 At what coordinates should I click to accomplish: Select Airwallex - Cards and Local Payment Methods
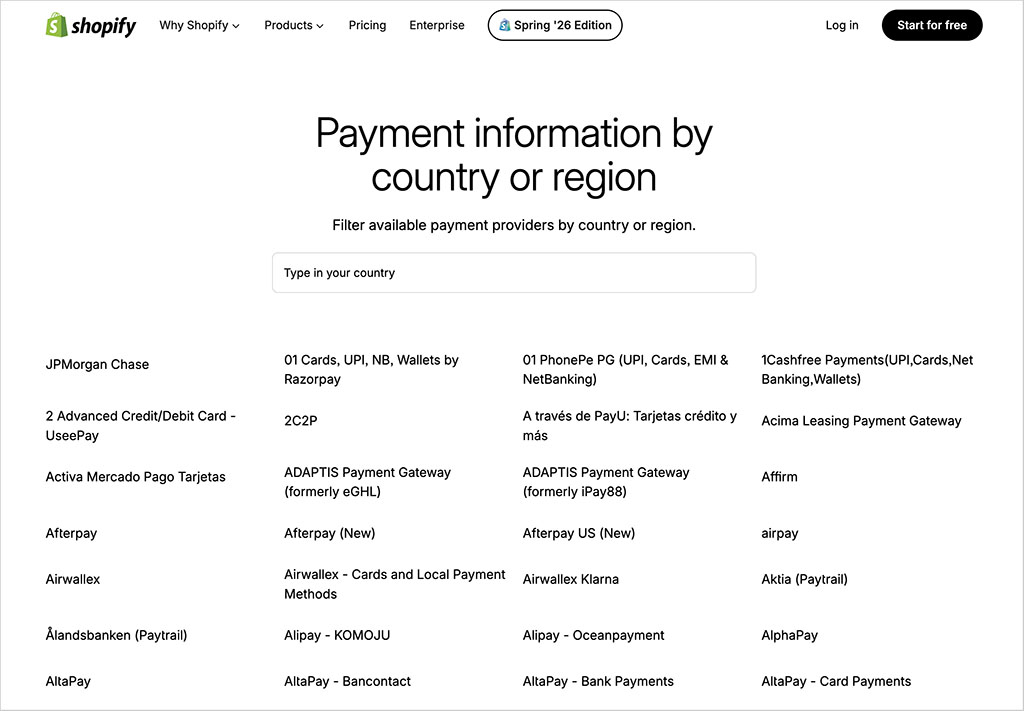(394, 584)
